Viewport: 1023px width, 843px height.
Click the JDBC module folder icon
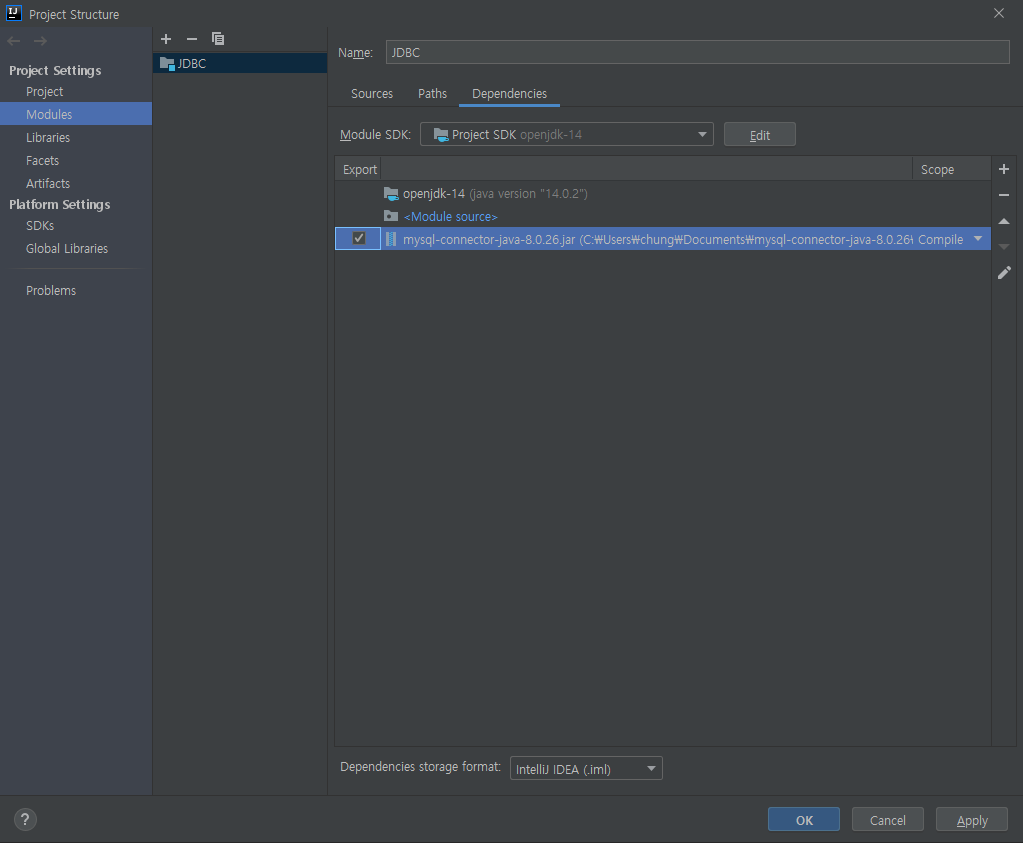pyautogui.click(x=167, y=63)
